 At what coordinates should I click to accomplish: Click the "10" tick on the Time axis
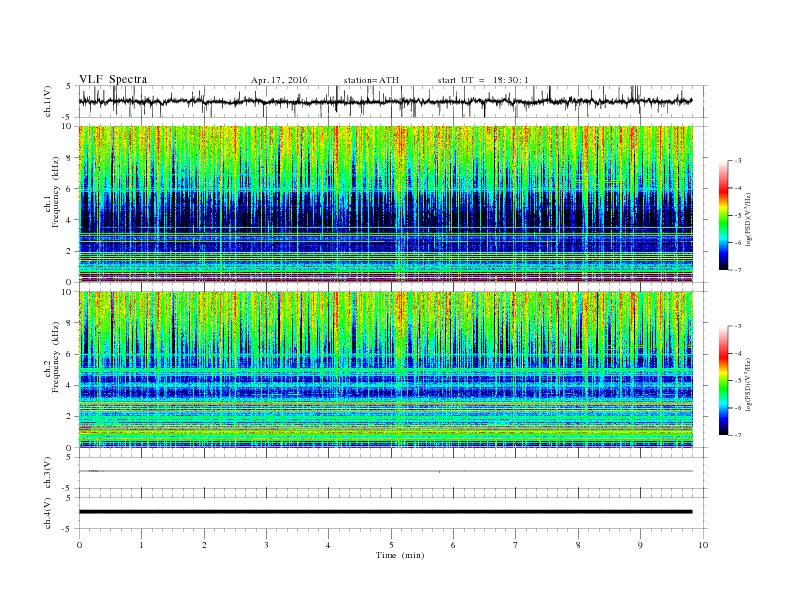pos(703,545)
